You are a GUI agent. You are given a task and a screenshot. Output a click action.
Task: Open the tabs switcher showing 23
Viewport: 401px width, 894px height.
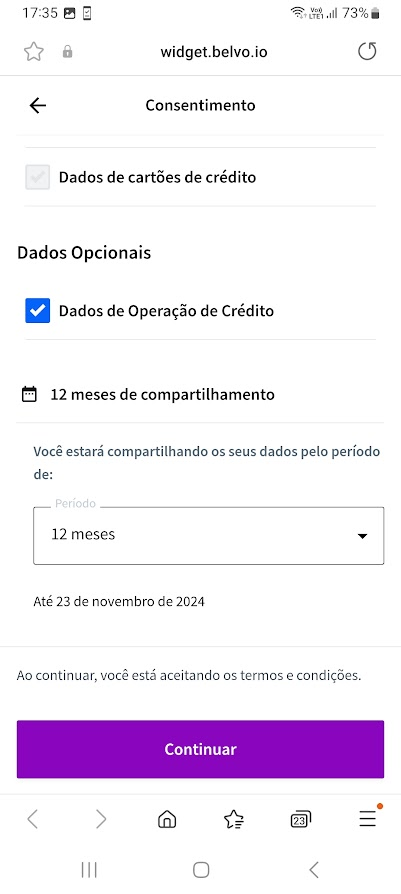(300, 820)
